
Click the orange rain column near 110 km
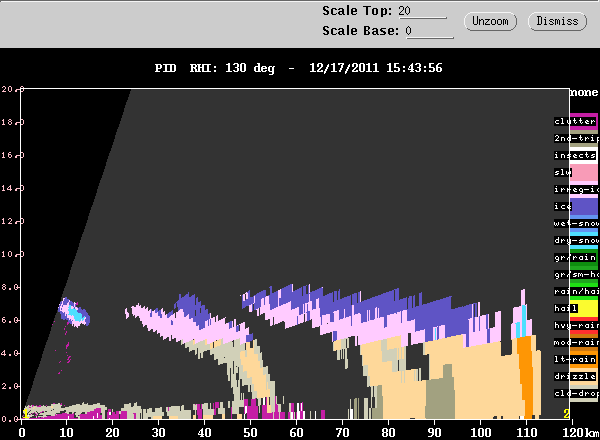[526, 377]
